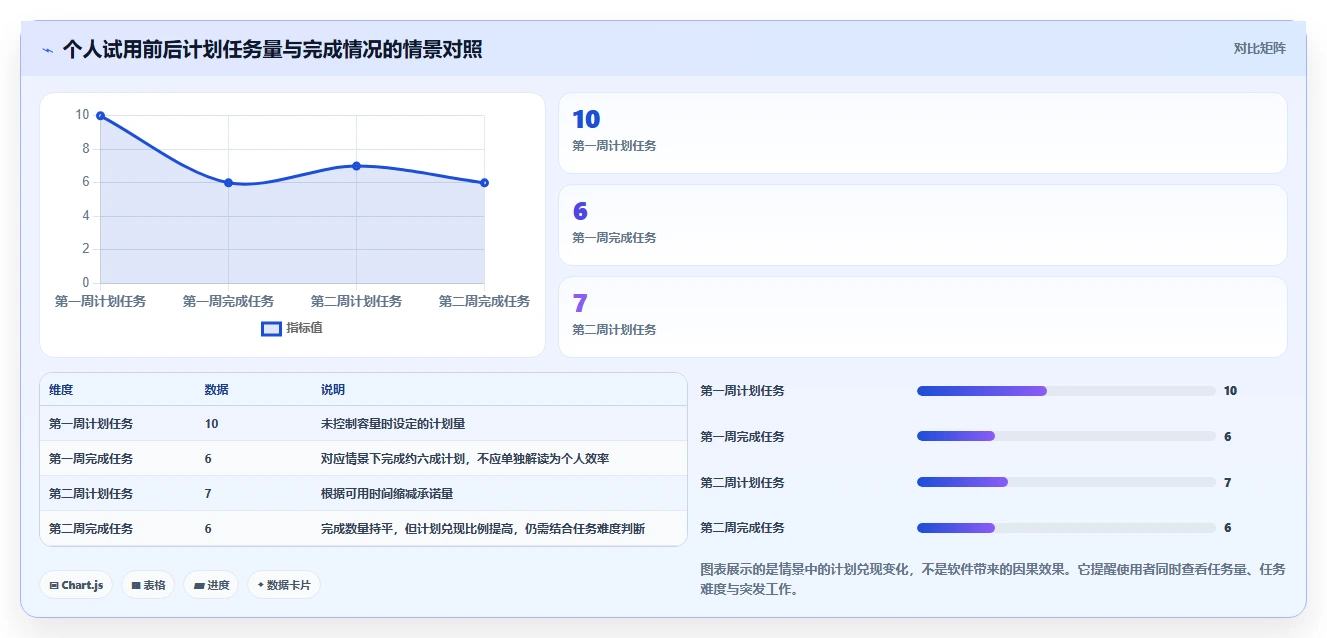Click the 数据 table column header
Screen dimensions: 1327x638
(217, 390)
